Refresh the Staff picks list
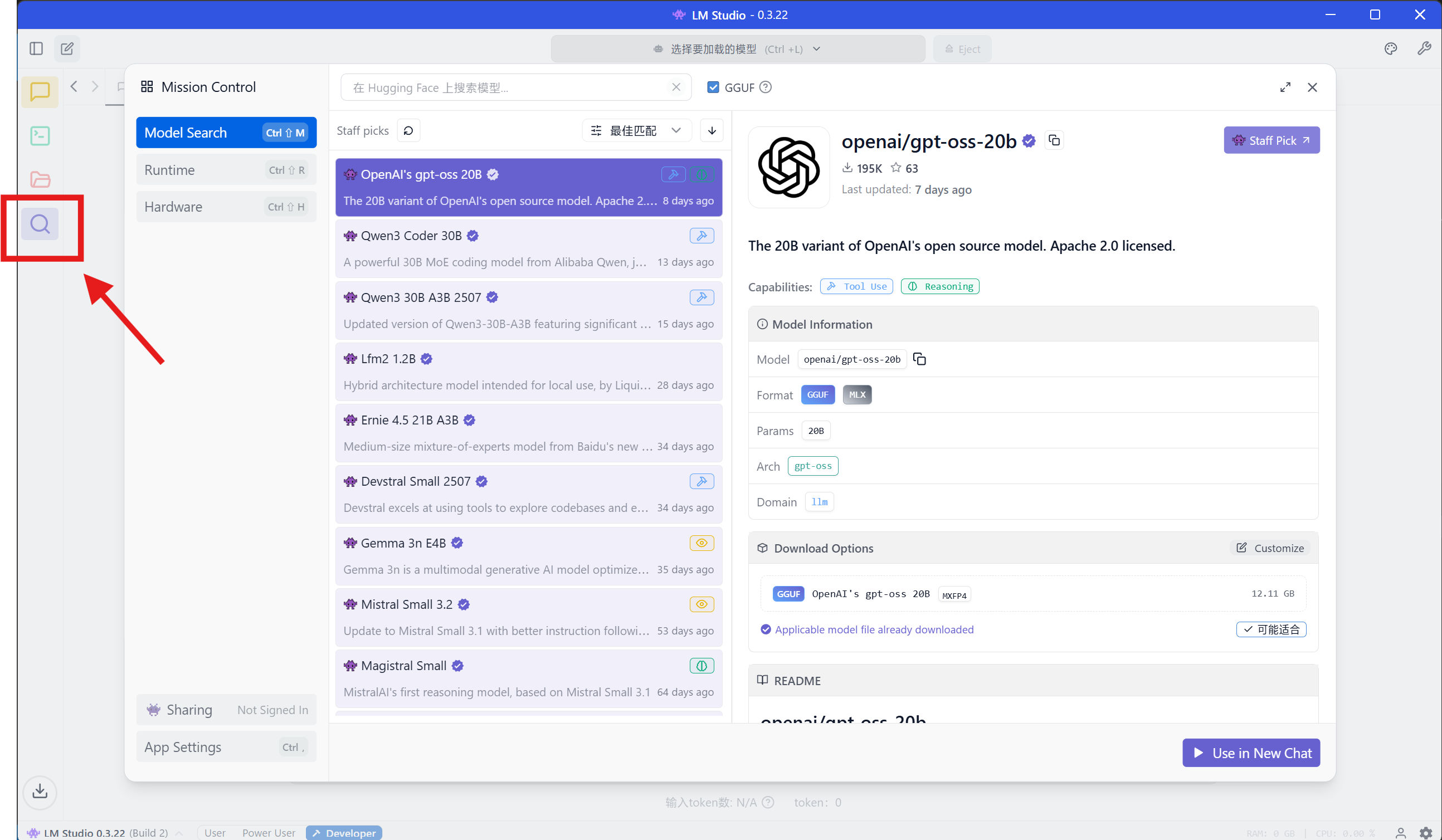The height and width of the screenshot is (840, 1442). 408,130
